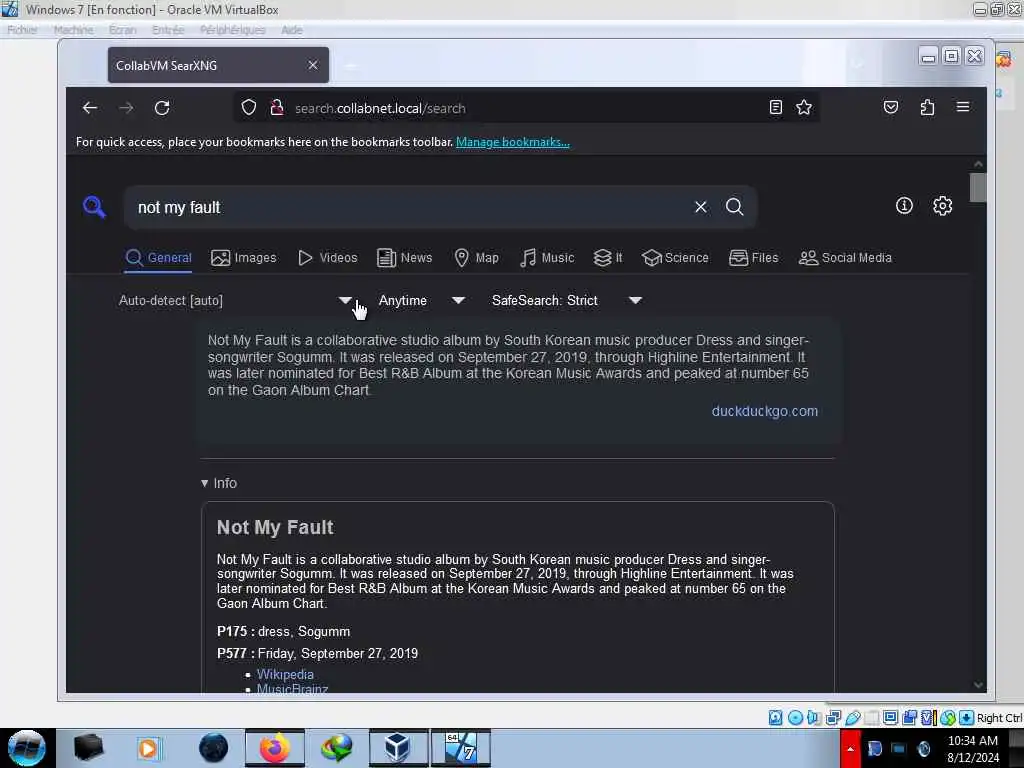Toggle reader view icon in address bar
The image size is (1024, 768).
776,108
